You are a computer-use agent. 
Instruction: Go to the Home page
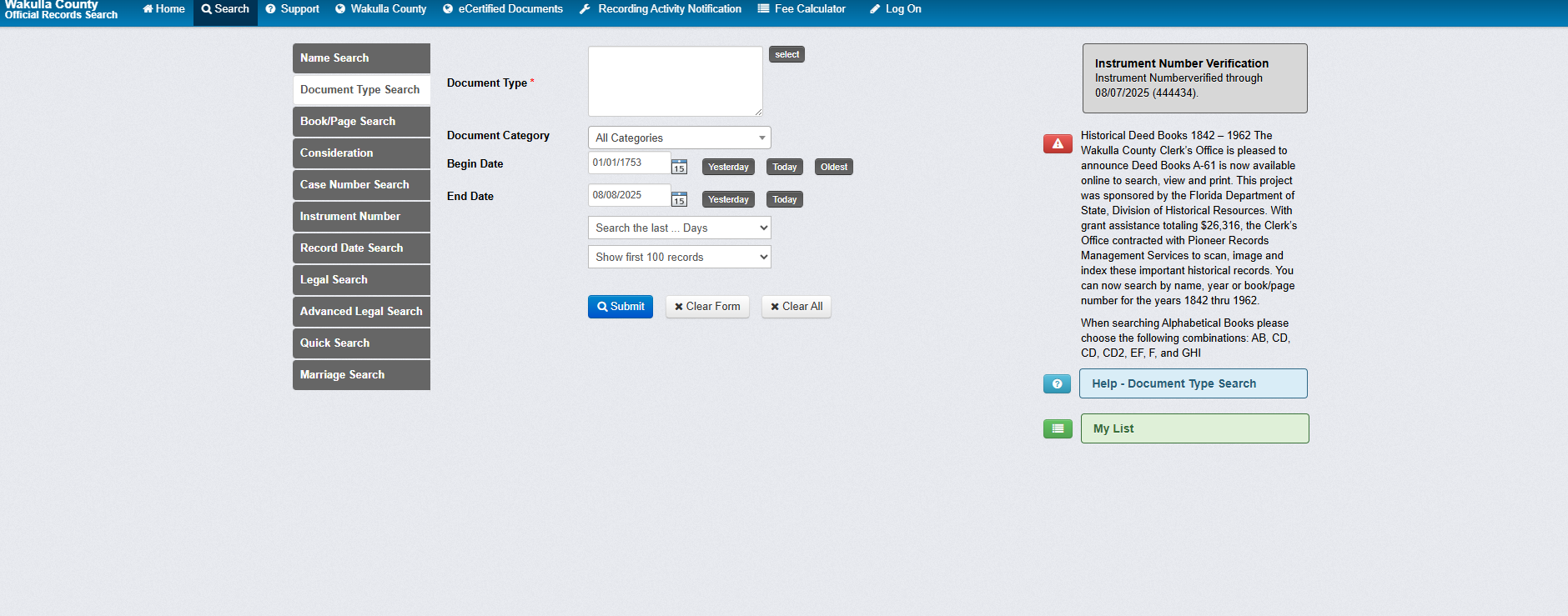tap(163, 9)
